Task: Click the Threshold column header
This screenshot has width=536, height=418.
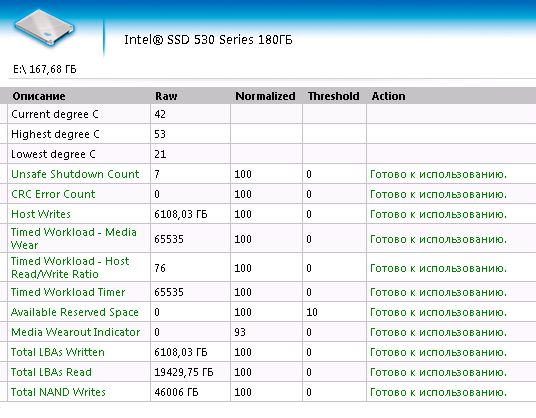Action: click(x=333, y=96)
